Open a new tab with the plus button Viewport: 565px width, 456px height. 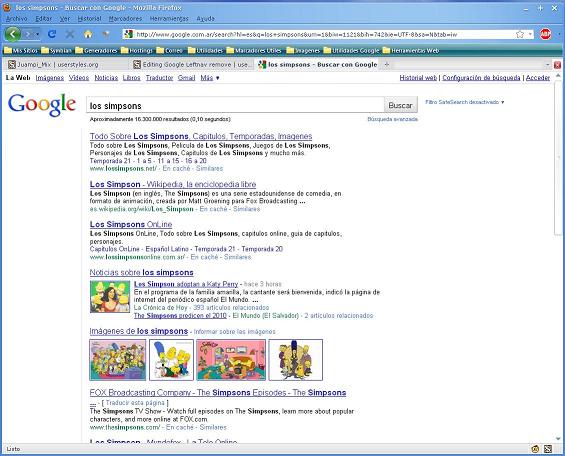tap(387, 64)
